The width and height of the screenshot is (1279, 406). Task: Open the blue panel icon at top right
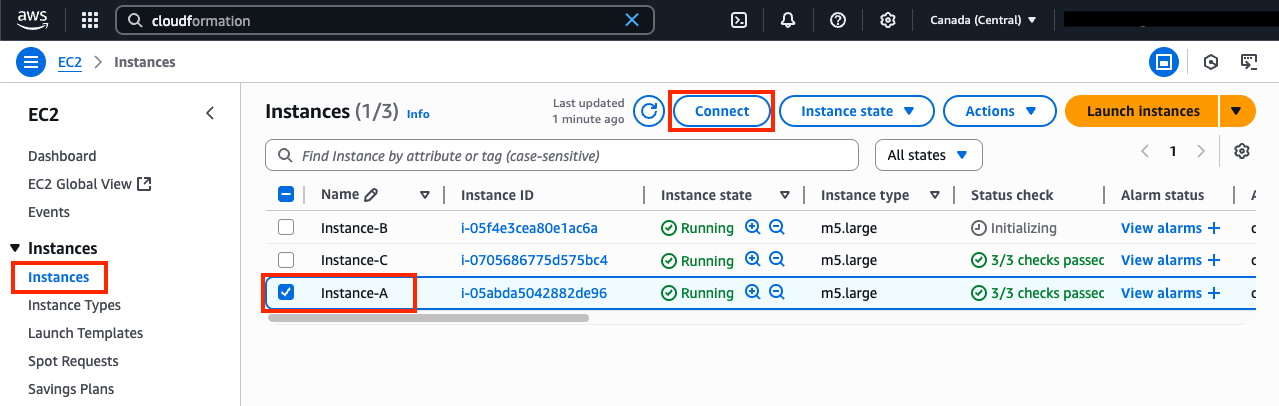coord(1163,62)
